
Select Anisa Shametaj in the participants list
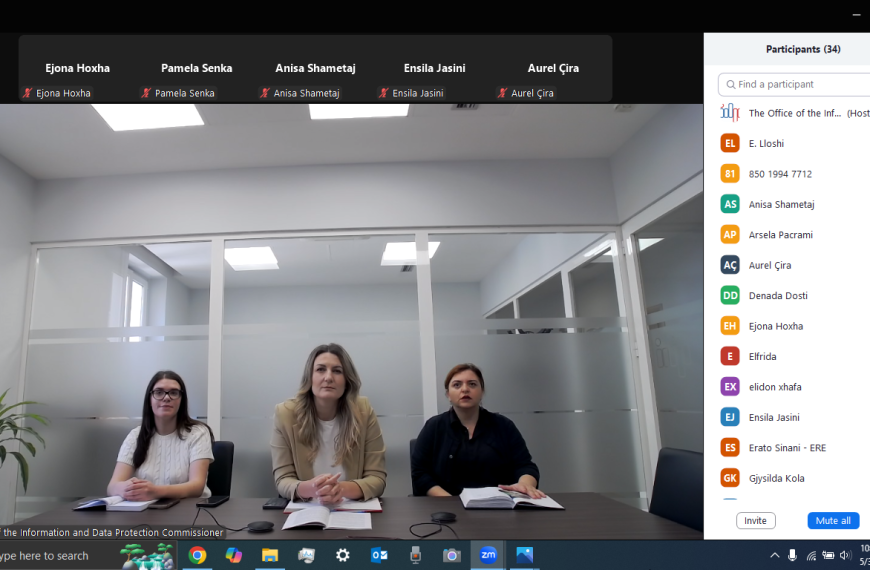point(781,204)
